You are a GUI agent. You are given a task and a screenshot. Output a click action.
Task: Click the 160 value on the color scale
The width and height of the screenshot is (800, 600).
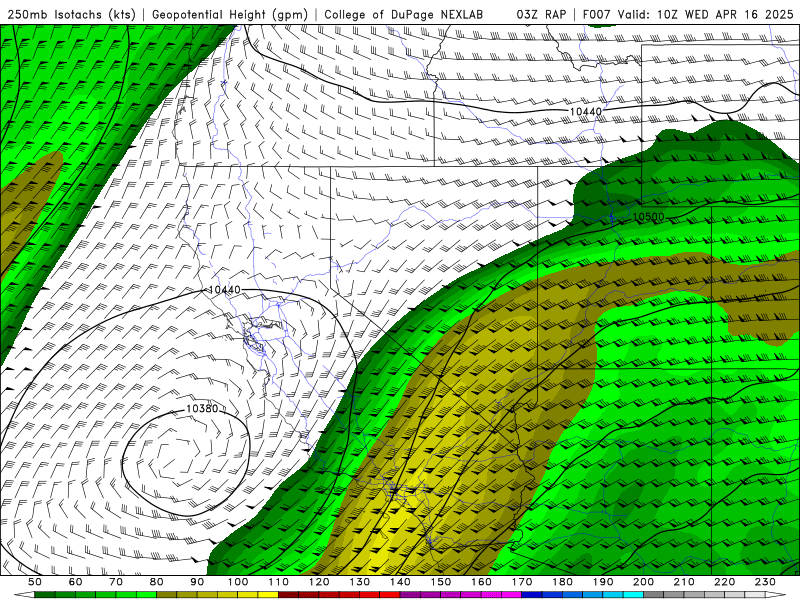click(x=481, y=582)
